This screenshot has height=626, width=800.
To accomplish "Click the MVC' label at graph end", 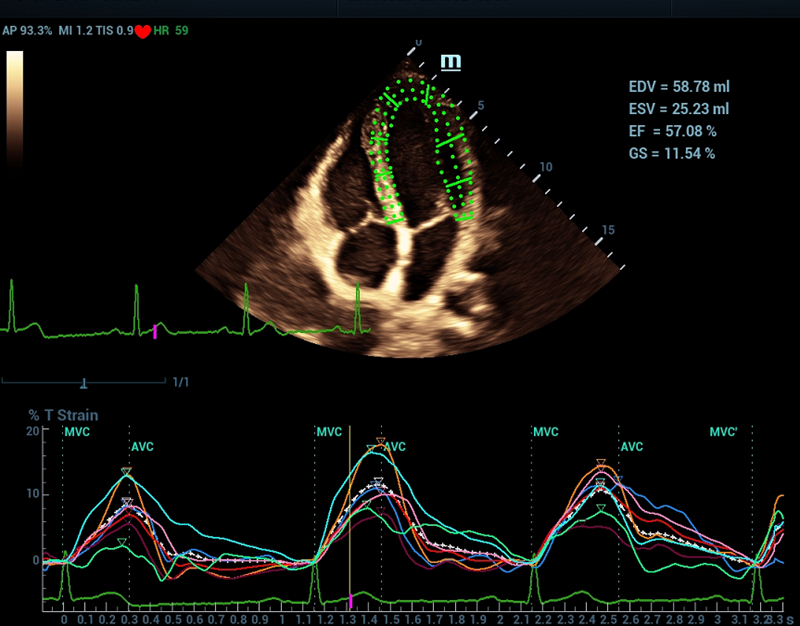I will [x=723, y=432].
